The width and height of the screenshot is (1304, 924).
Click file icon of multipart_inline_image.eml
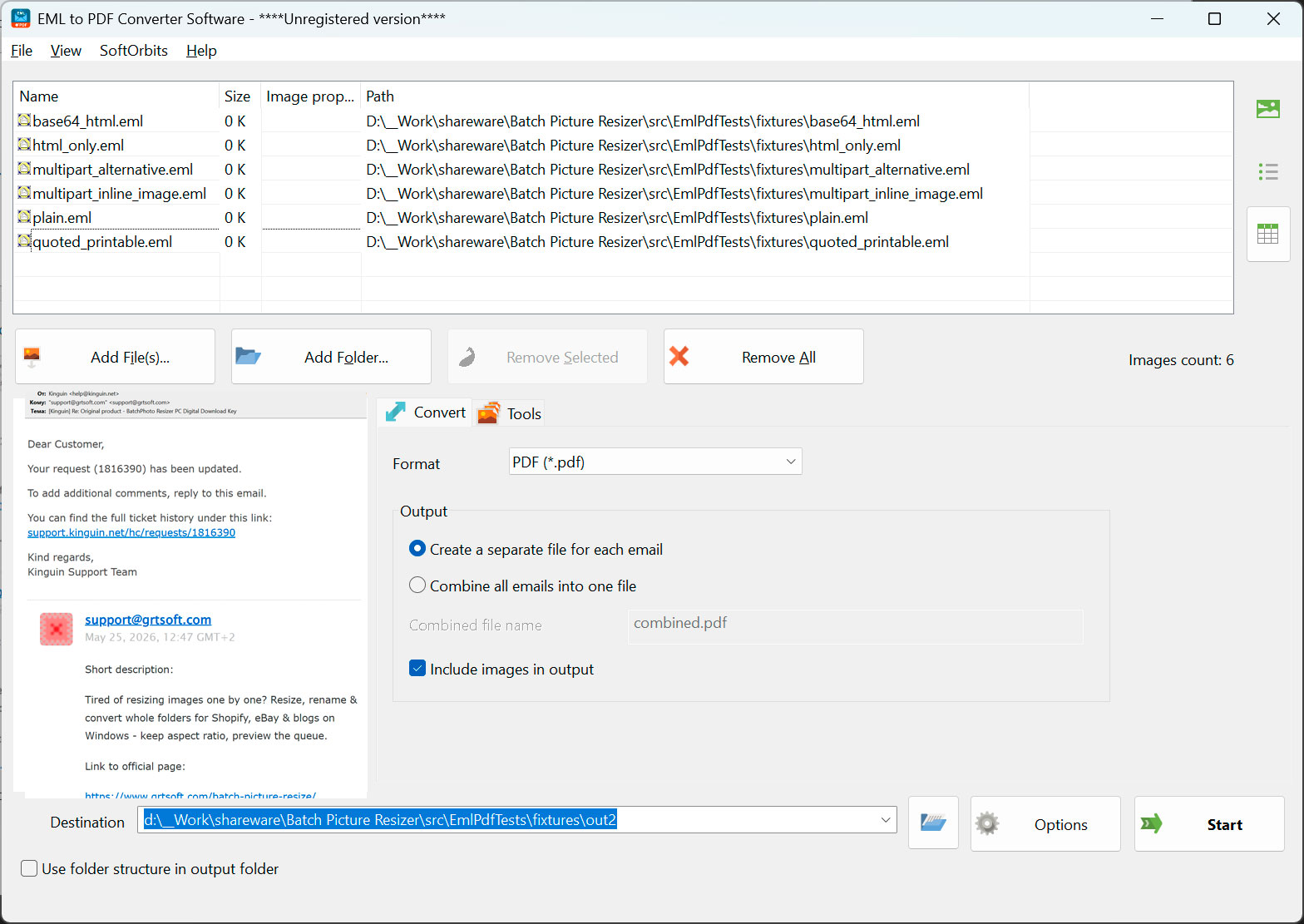[x=24, y=193]
